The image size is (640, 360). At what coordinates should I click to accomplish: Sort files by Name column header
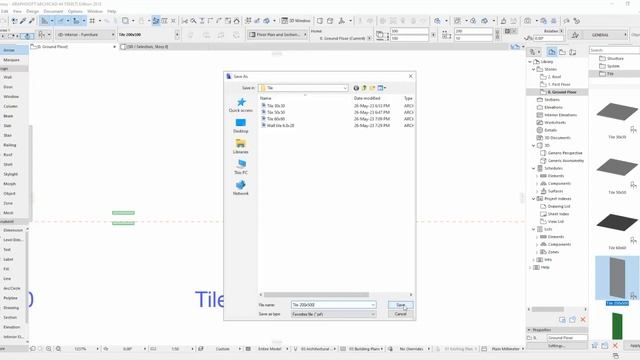pyautogui.click(x=266, y=98)
